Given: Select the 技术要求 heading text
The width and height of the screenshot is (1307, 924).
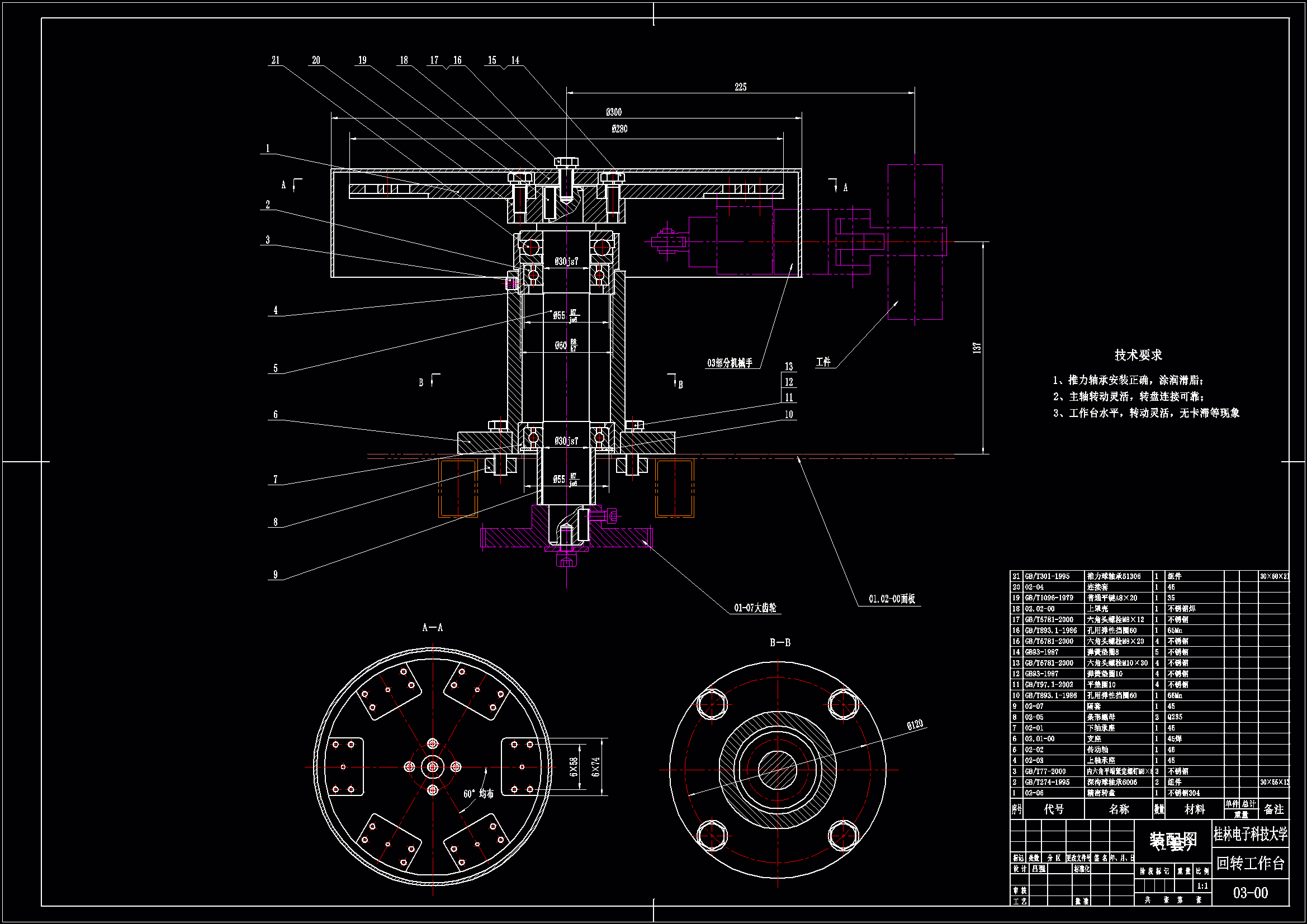Looking at the screenshot, I should point(1138,356).
